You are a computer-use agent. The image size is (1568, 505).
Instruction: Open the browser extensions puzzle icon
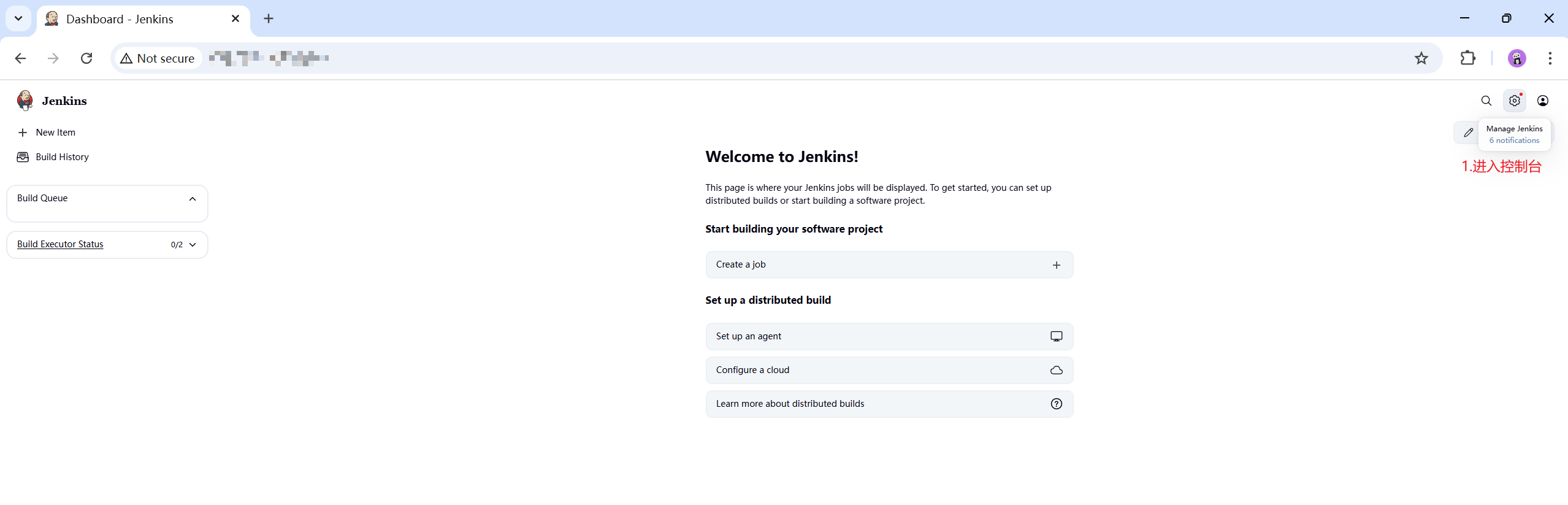click(1467, 58)
